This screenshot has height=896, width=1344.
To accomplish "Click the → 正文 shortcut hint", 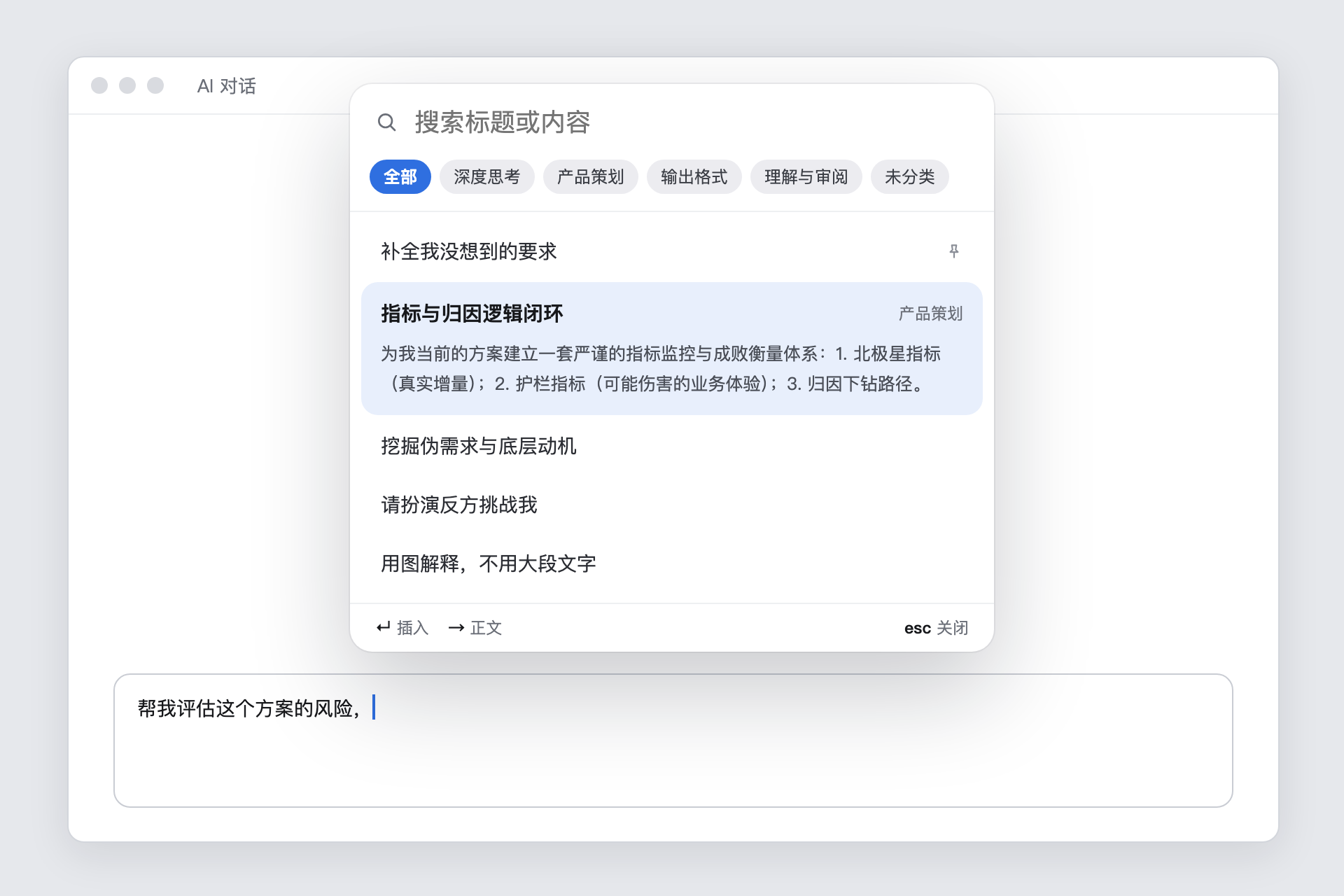I will tap(475, 628).
